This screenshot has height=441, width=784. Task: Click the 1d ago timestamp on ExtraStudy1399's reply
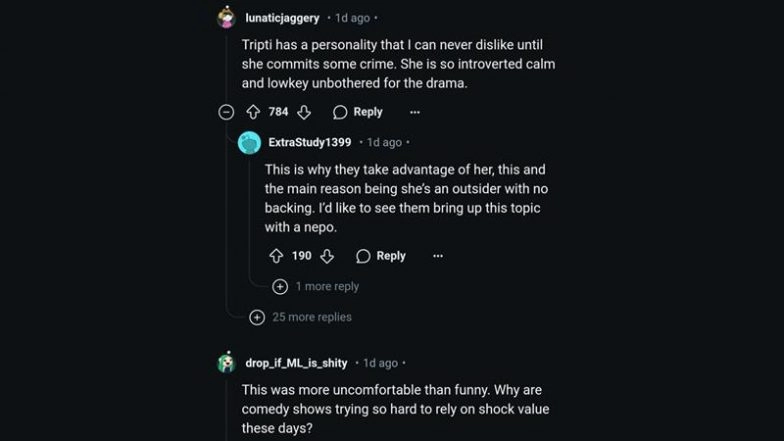point(384,142)
